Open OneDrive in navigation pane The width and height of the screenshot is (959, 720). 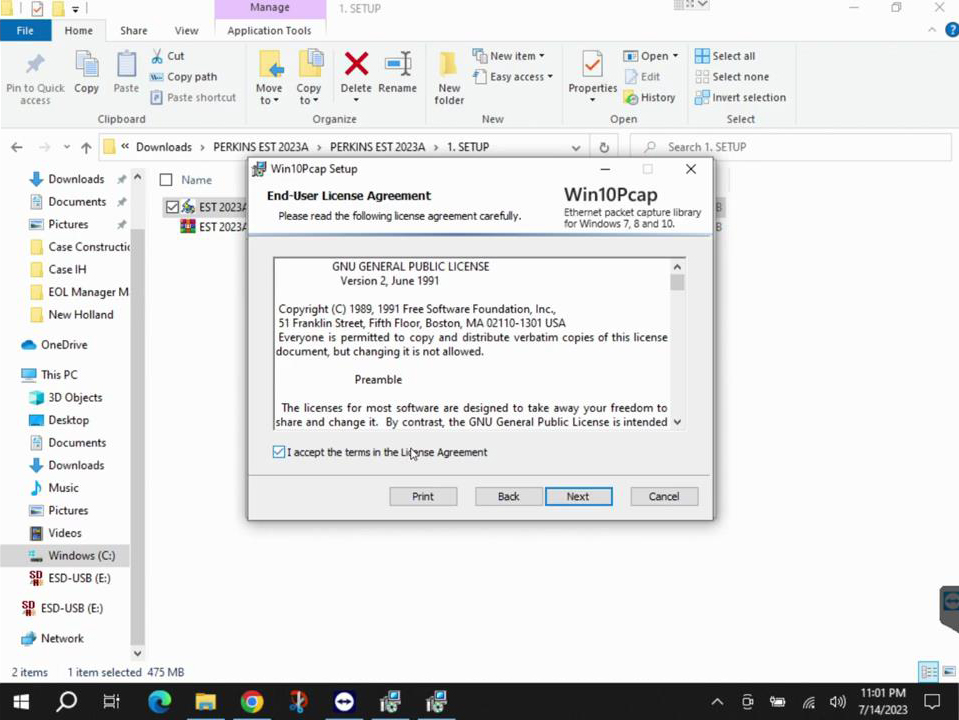pyautogui.click(x=55, y=345)
